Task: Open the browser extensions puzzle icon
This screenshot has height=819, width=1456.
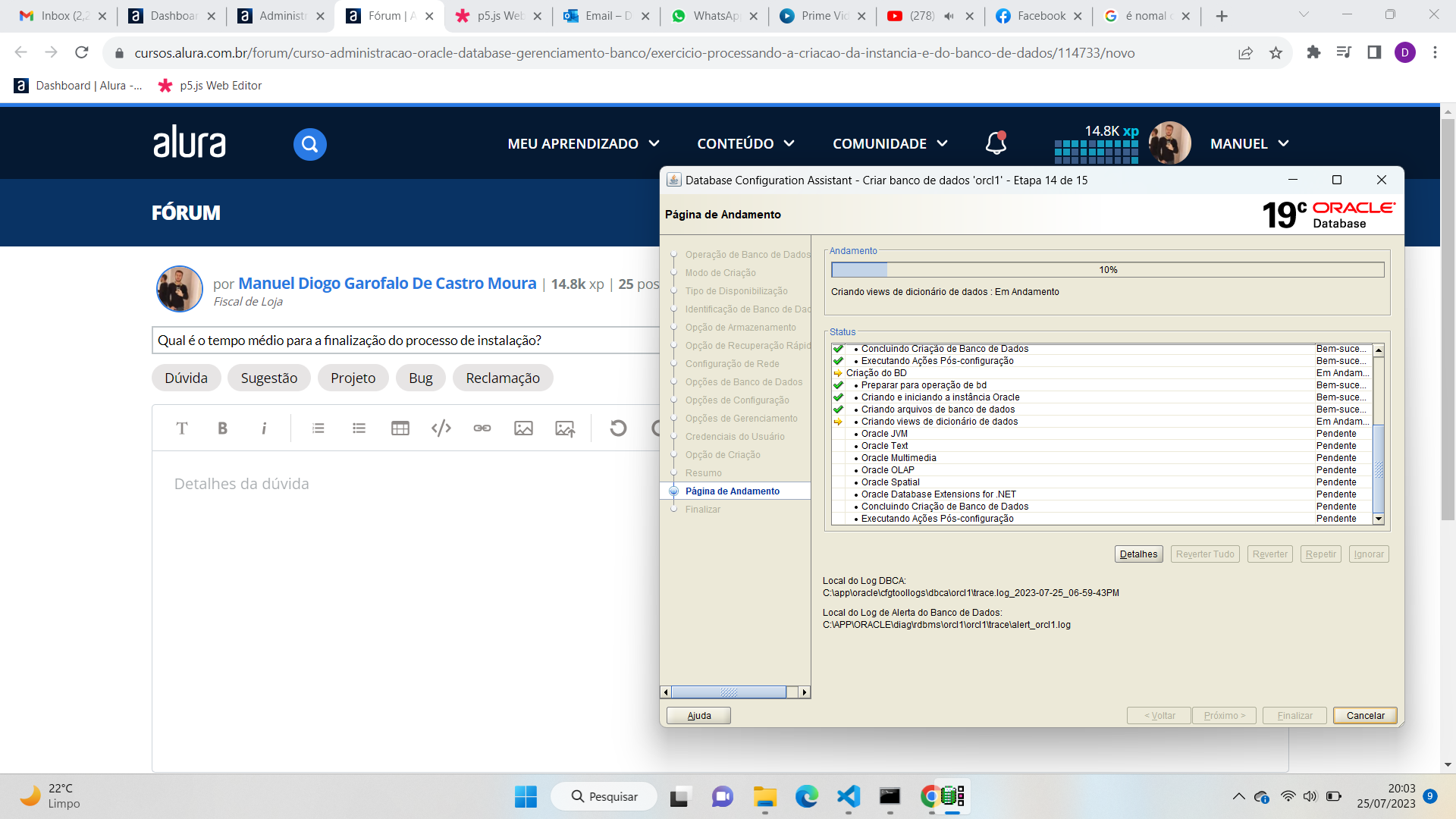Action: click(1313, 52)
